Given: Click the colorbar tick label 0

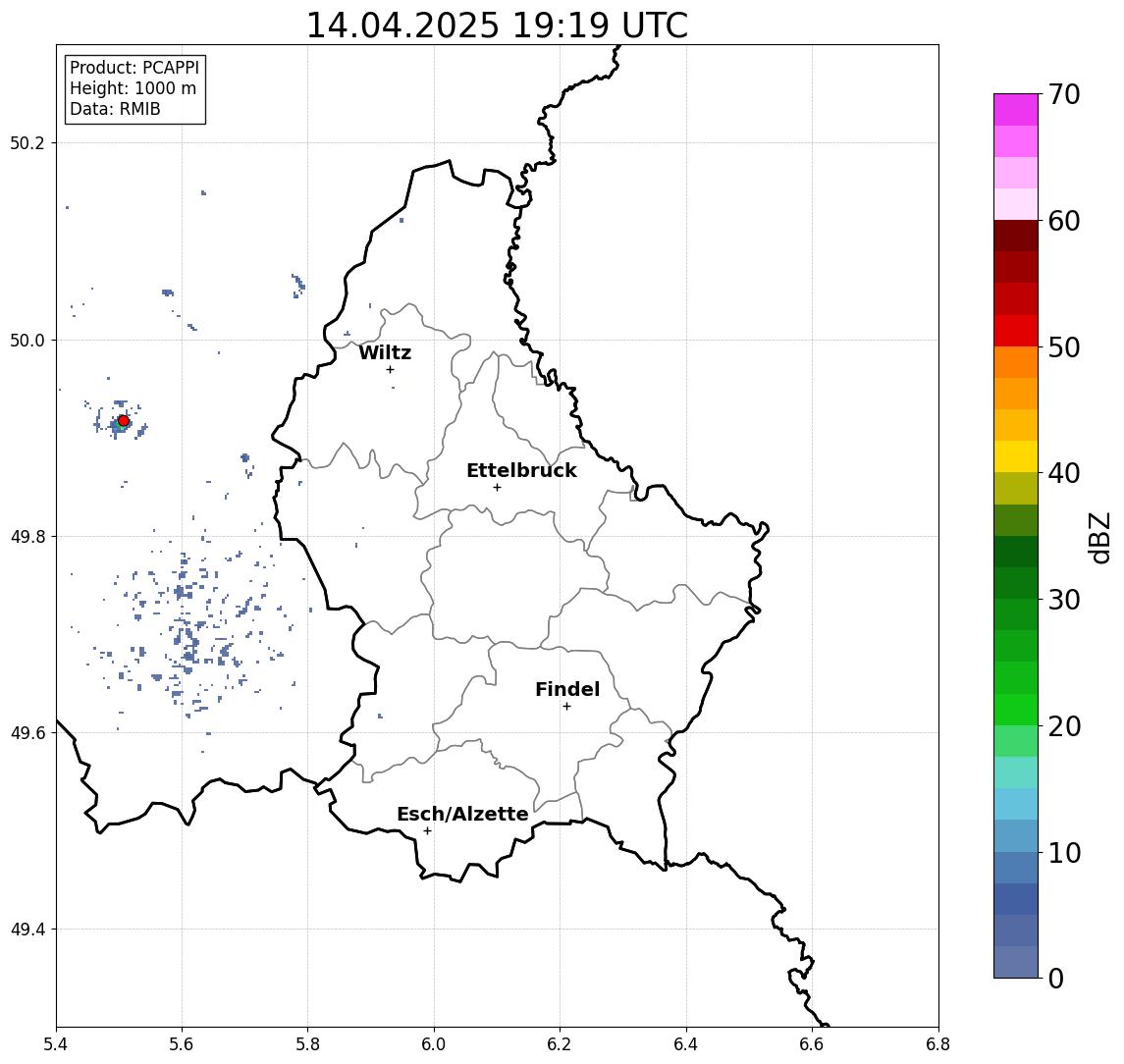Looking at the screenshot, I should click(1056, 978).
